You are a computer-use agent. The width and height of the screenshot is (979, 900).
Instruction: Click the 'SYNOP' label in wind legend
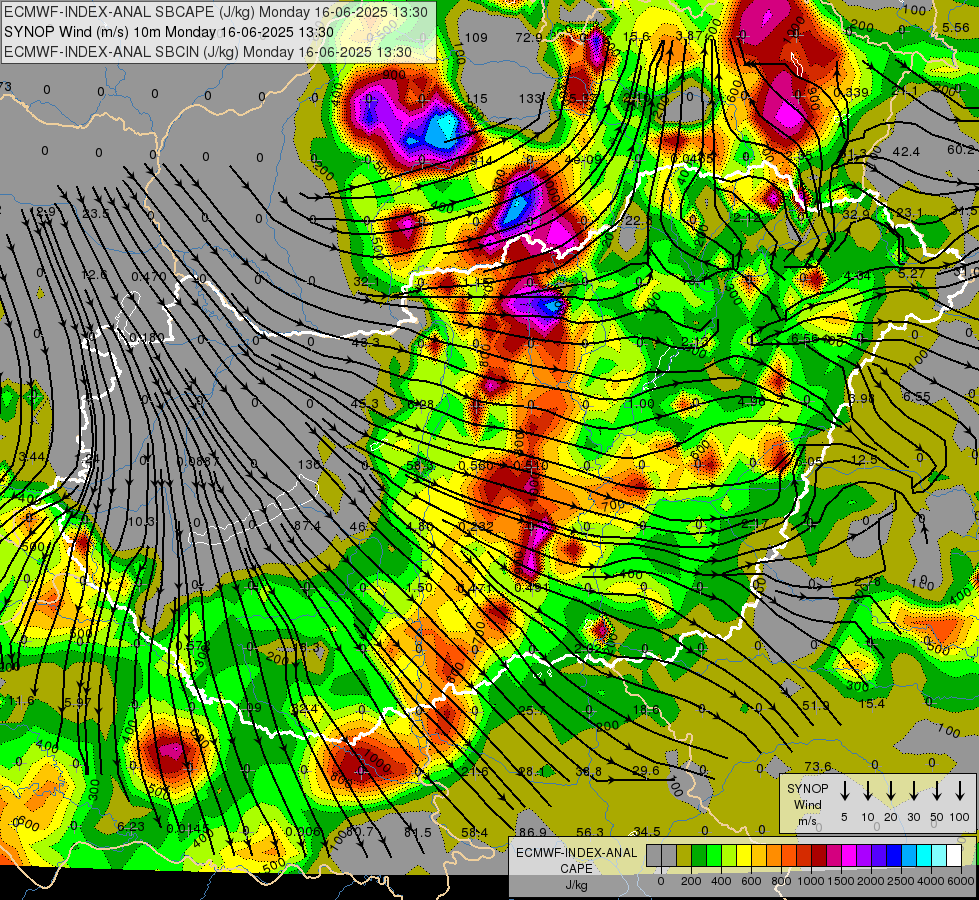(x=807, y=789)
